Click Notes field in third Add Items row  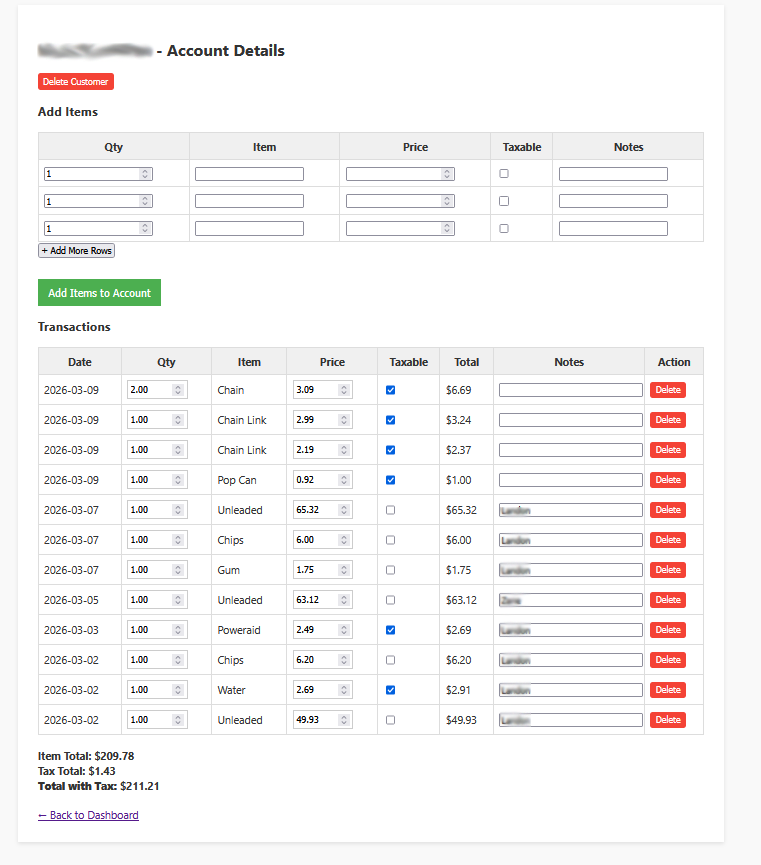tap(613, 228)
